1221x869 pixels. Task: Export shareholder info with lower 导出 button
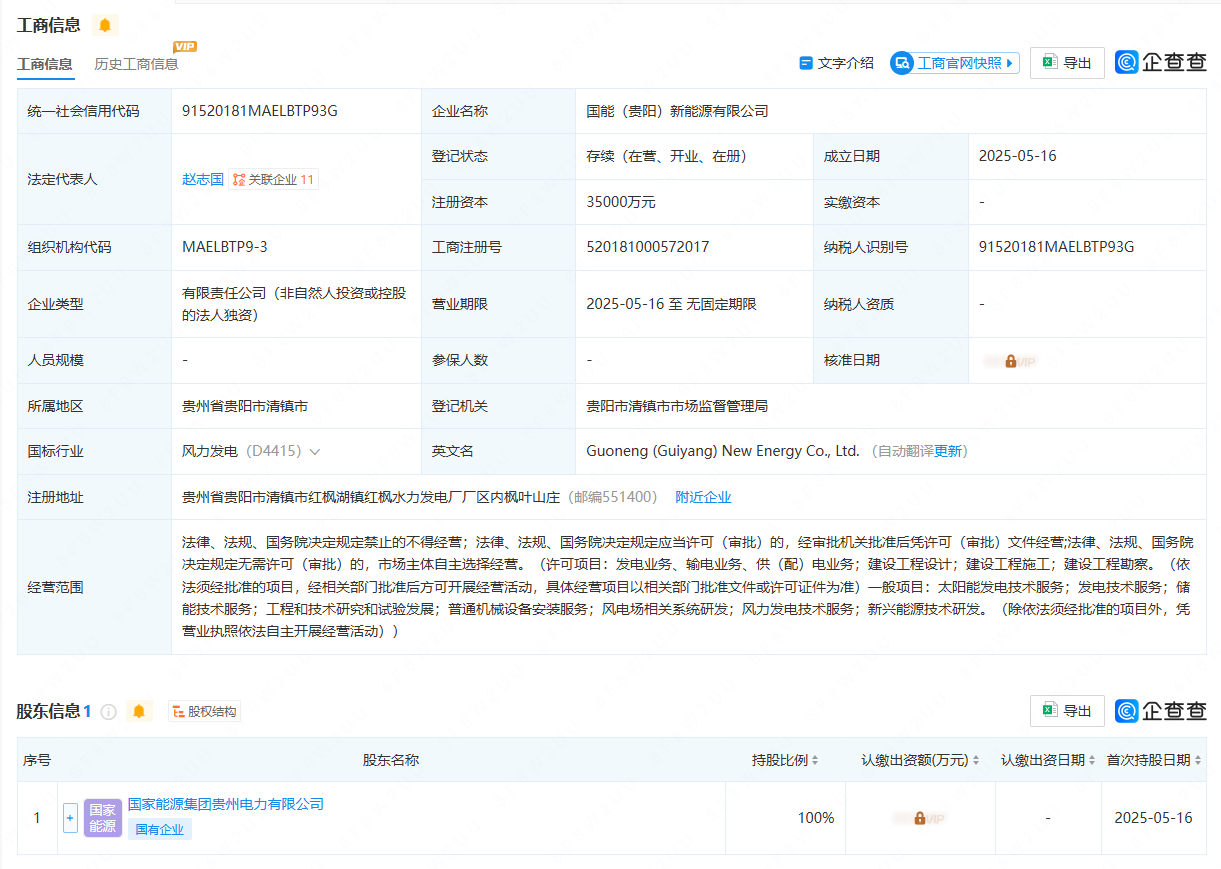pos(1067,711)
